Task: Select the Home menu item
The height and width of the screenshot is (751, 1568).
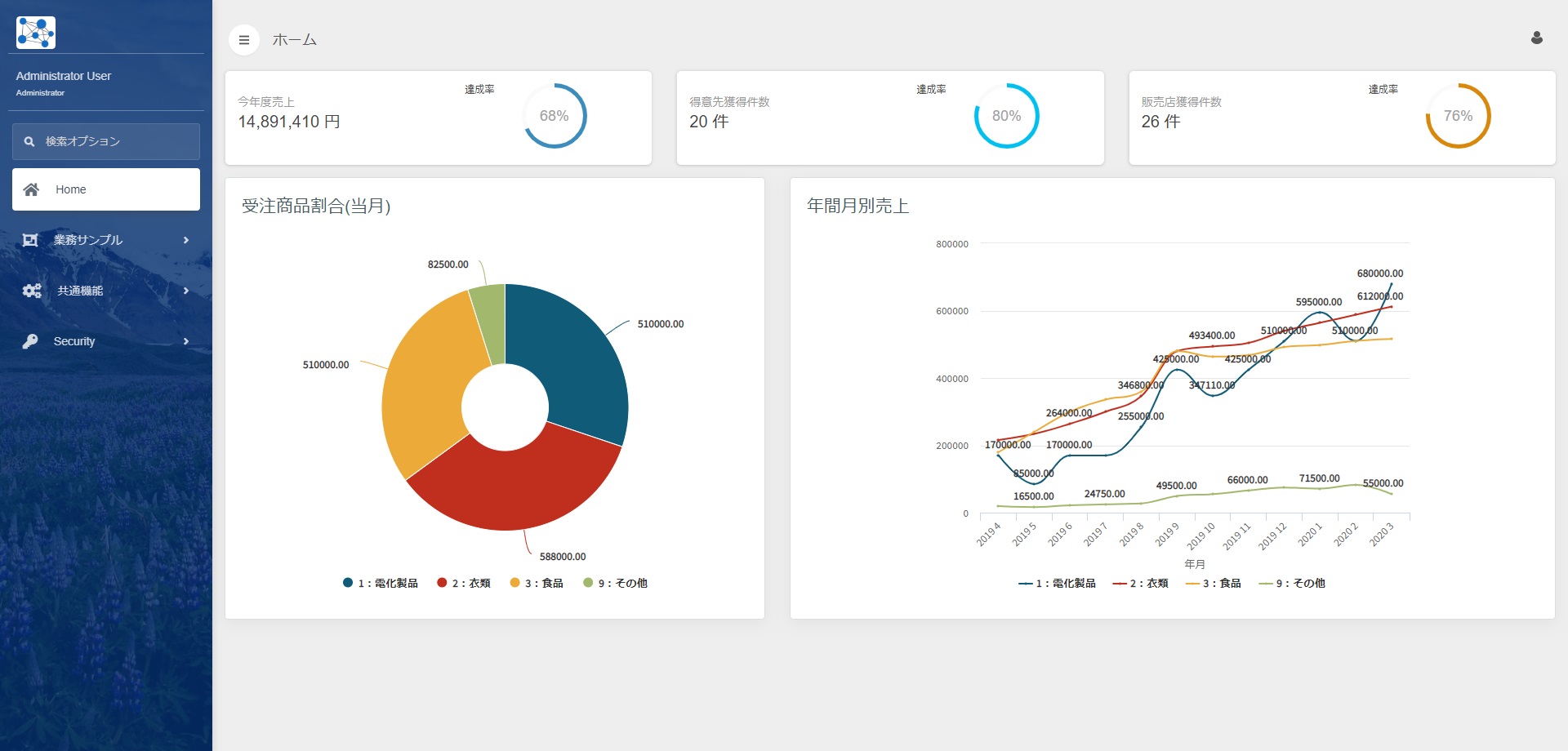Action: (106, 189)
